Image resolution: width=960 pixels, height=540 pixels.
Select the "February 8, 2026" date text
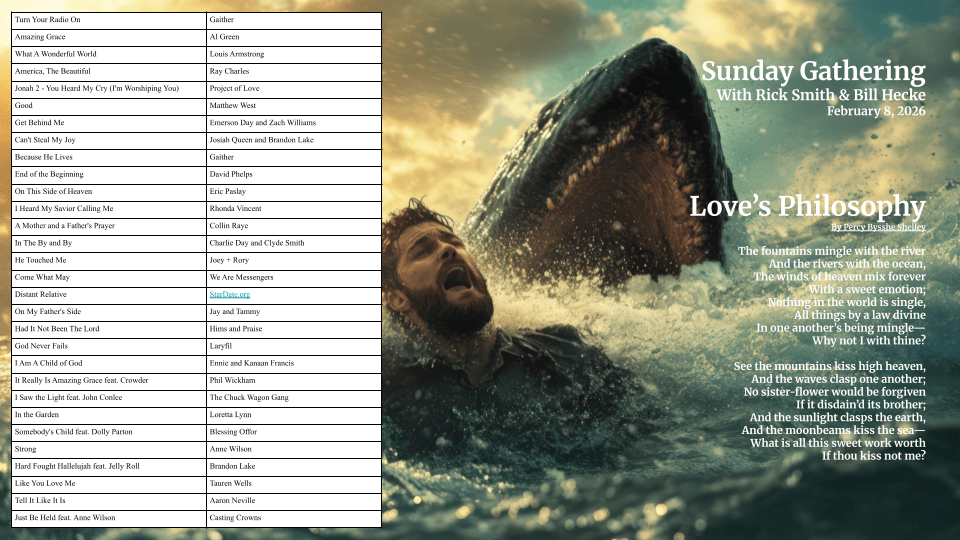(875, 111)
